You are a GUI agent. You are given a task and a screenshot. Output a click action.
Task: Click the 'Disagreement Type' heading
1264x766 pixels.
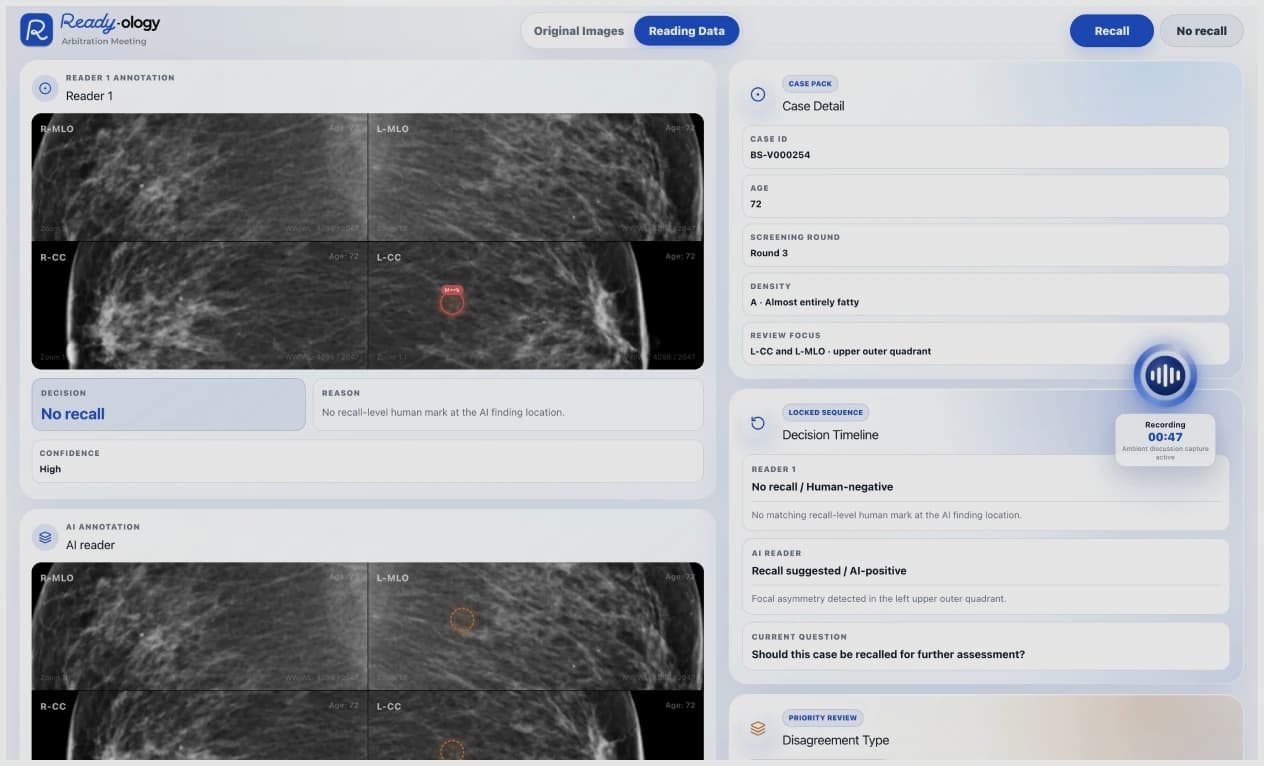click(835, 741)
